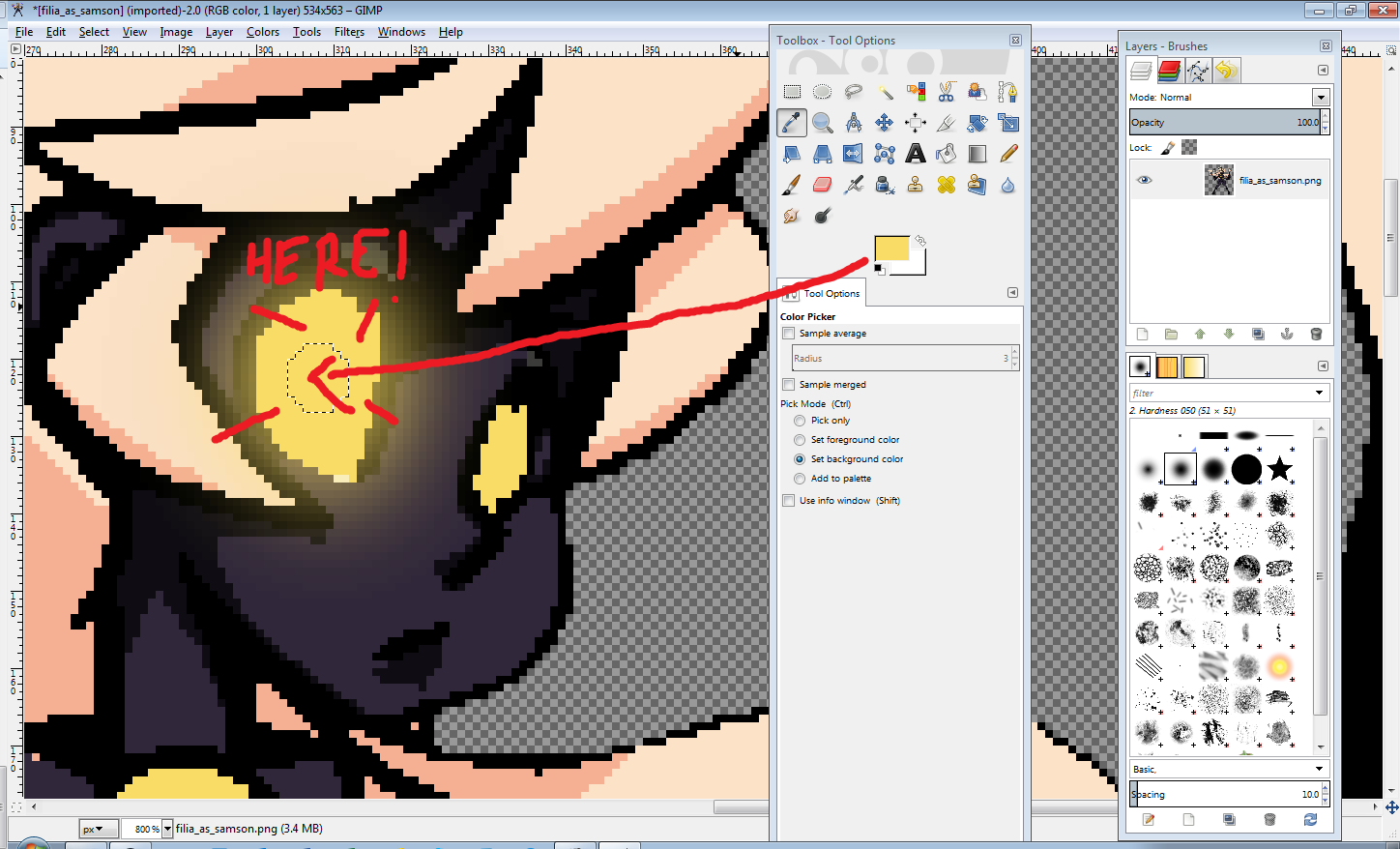
Task: Select the Set foreground color radio button
Action: coord(800,440)
